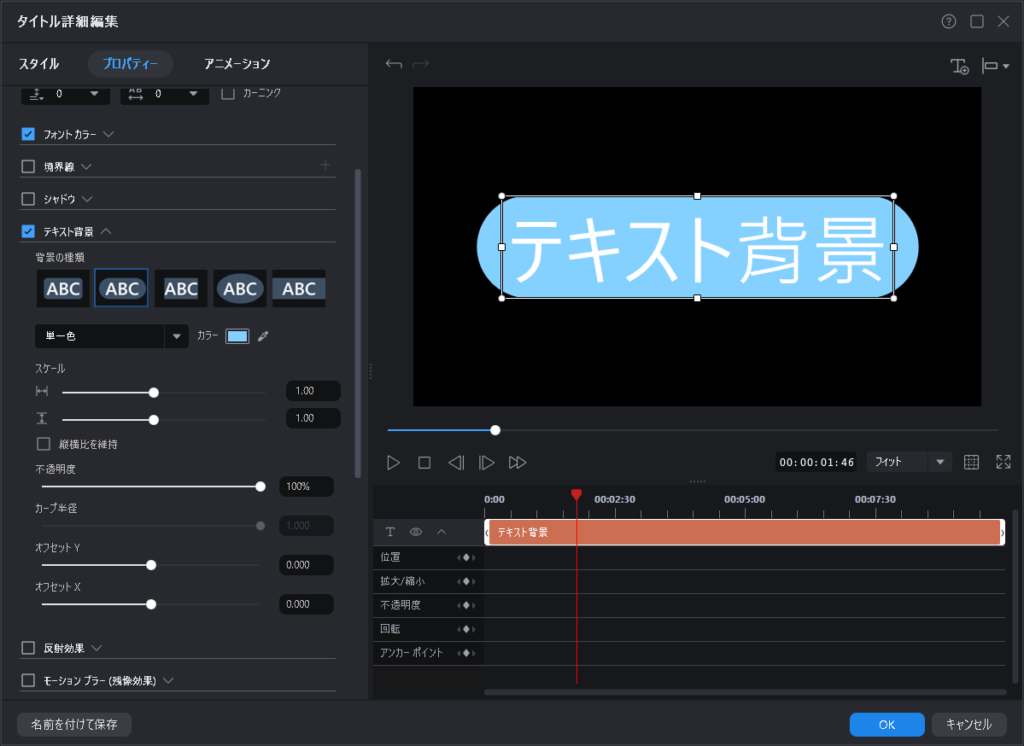This screenshot has height=746, width=1024.
Task: Click the light blue カラー swatch
Action: [x=237, y=336]
